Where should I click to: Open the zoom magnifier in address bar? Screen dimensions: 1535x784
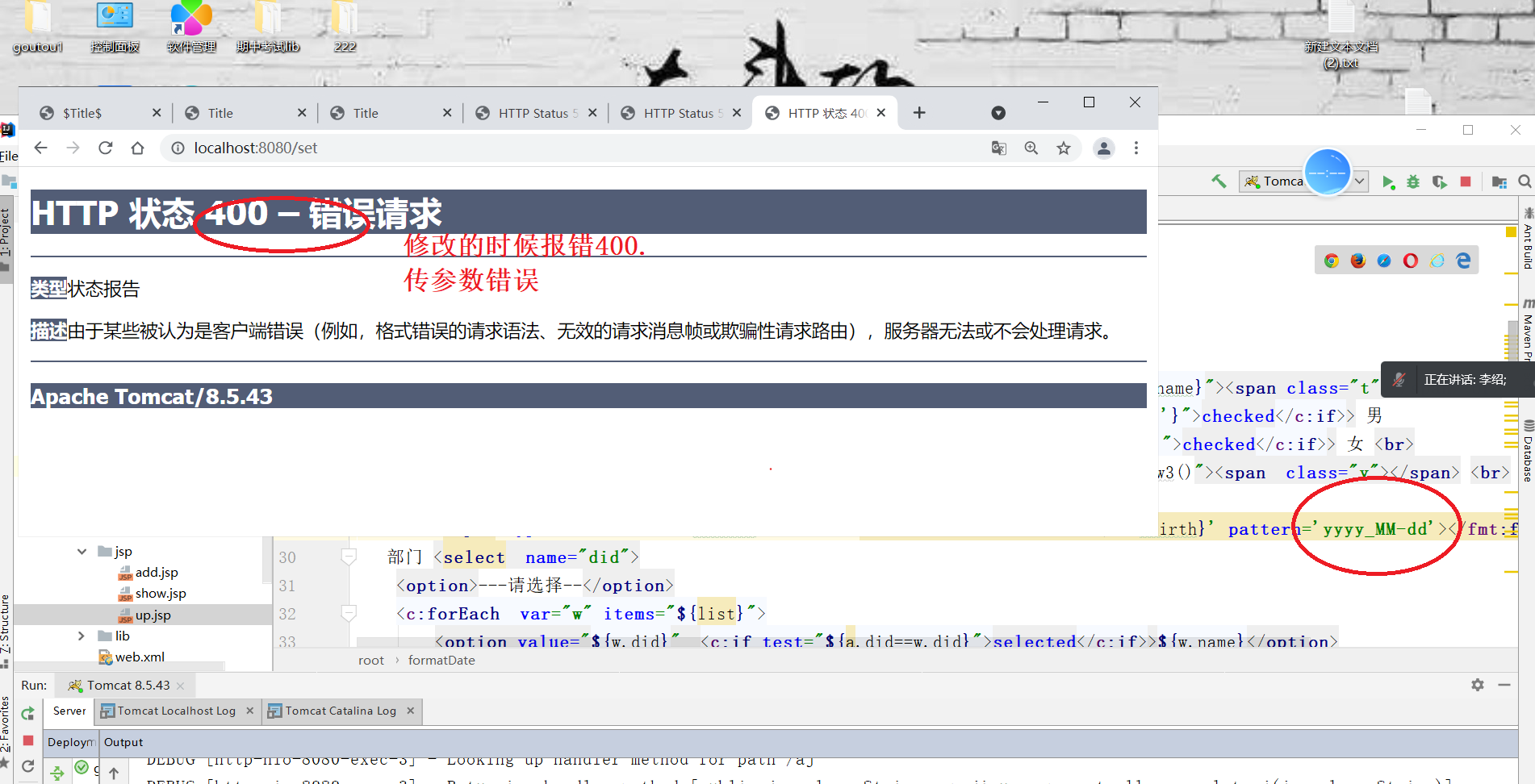point(1031,148)
